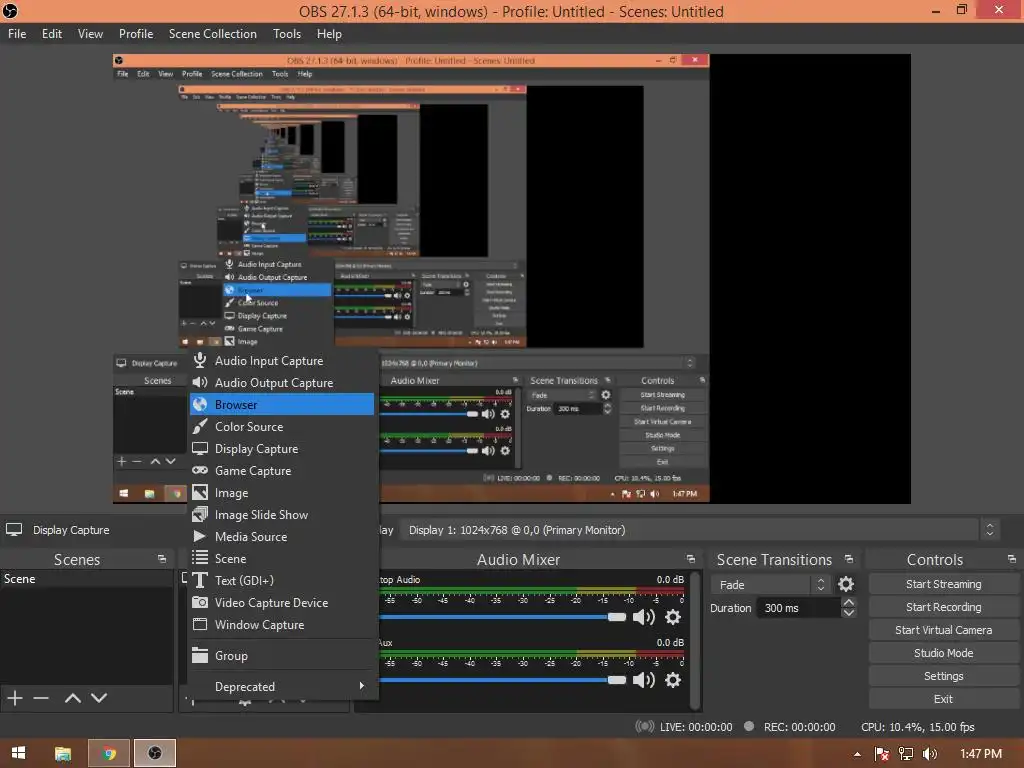Open Desktop Audio settings gear

(x=673, y=617)
